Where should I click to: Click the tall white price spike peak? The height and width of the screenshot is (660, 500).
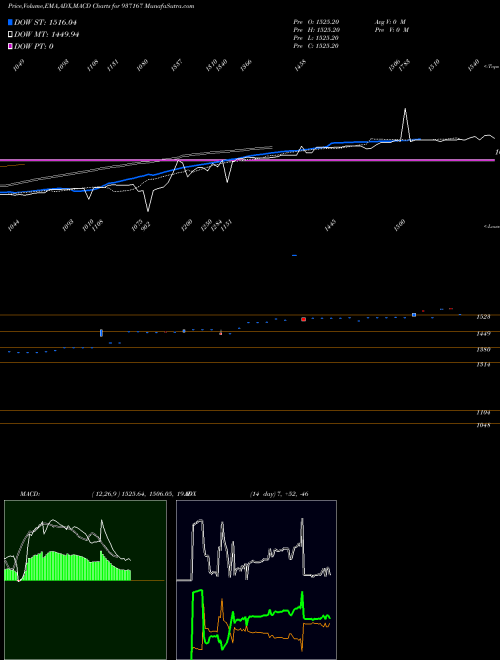pos(405,109)
